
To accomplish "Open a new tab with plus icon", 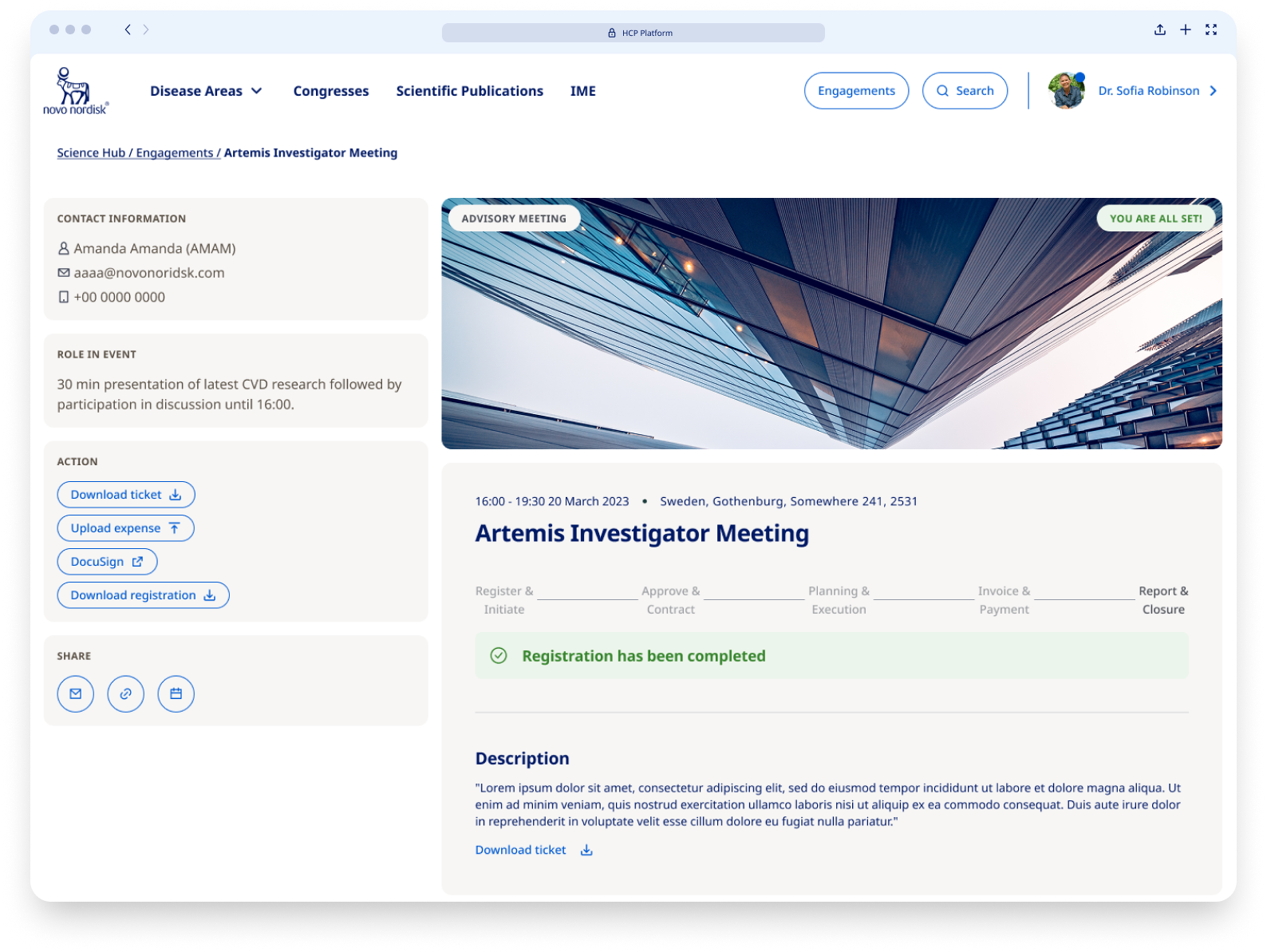I will [x=1186, y=30].
